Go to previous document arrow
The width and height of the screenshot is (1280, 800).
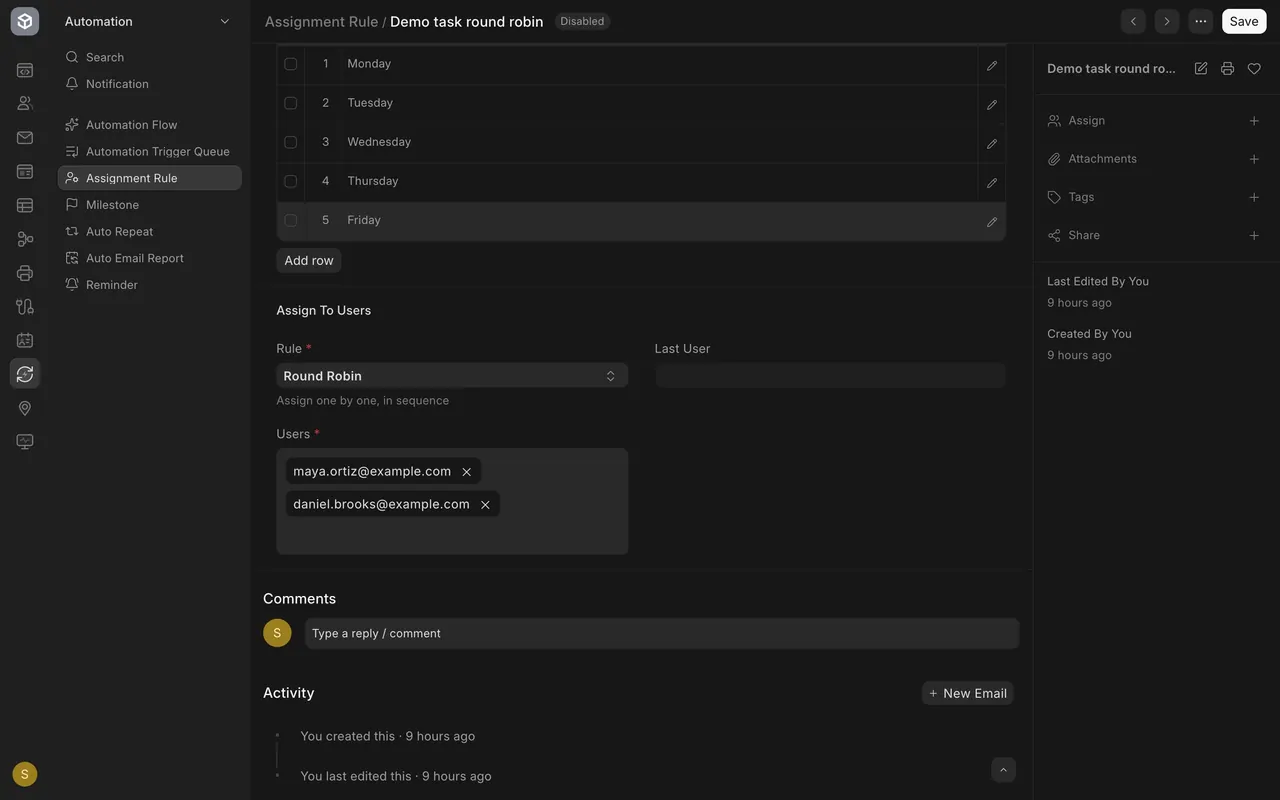point(1133,21)
